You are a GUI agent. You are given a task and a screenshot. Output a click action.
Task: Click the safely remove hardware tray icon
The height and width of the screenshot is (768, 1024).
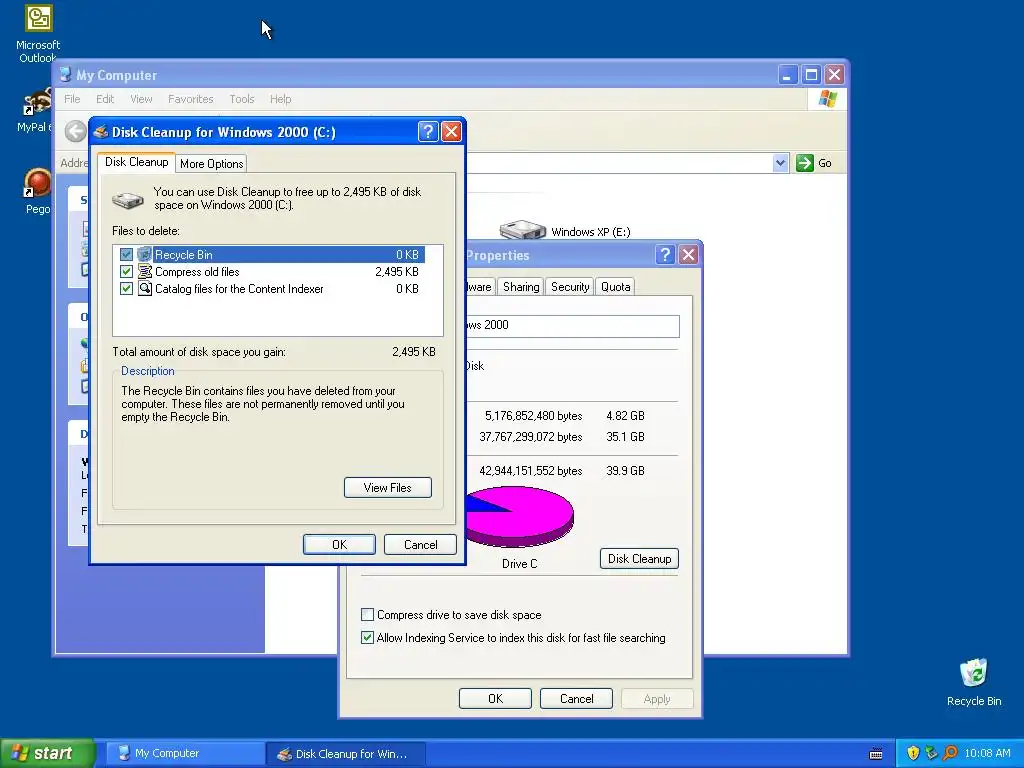point(931,753)
